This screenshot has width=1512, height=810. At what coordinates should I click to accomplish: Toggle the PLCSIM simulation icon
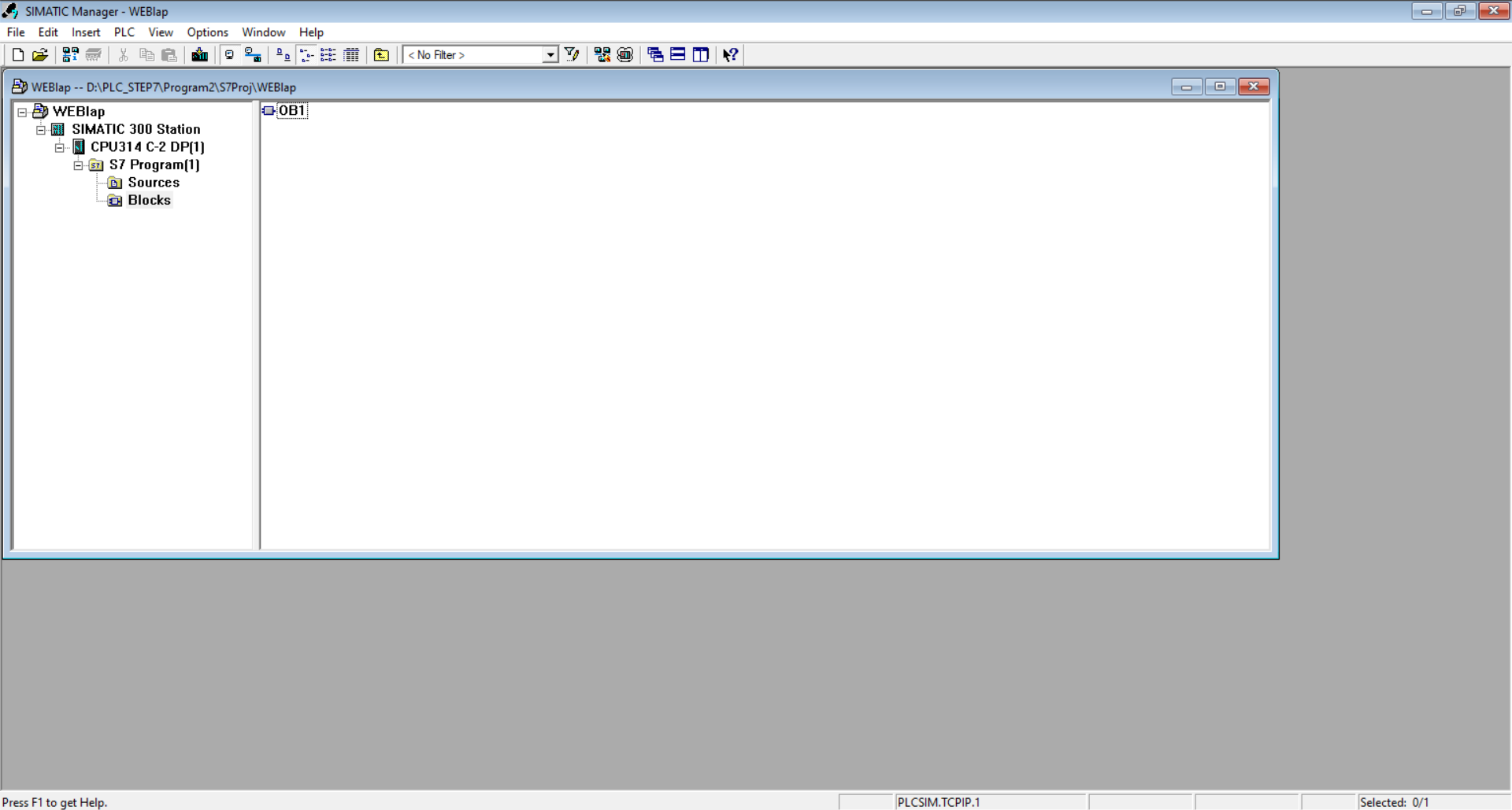coord(625,54)
